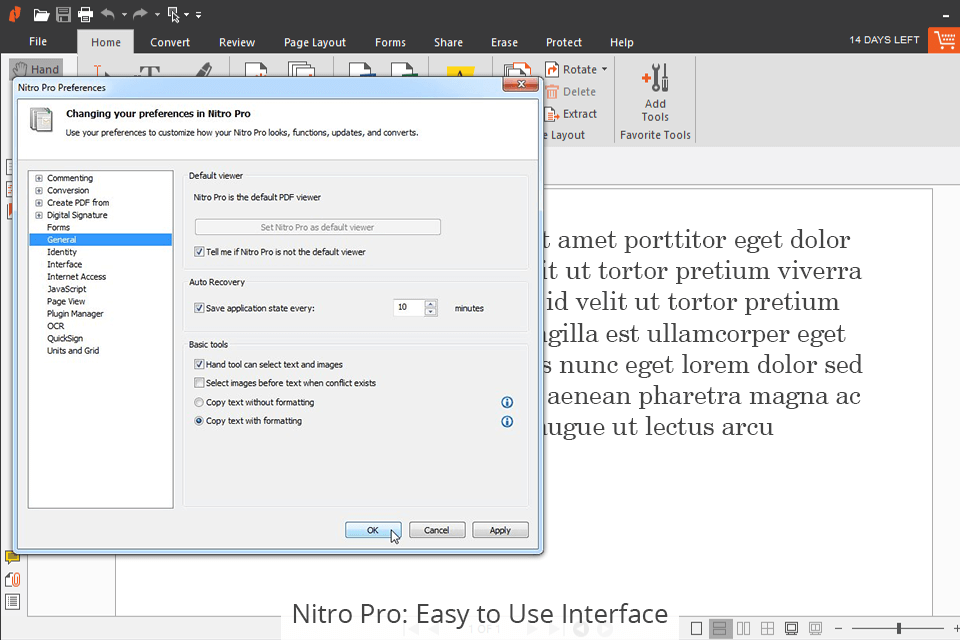Switch to facing continuous grid view icon
The image size is (960, 640).
tap(767, 628)
